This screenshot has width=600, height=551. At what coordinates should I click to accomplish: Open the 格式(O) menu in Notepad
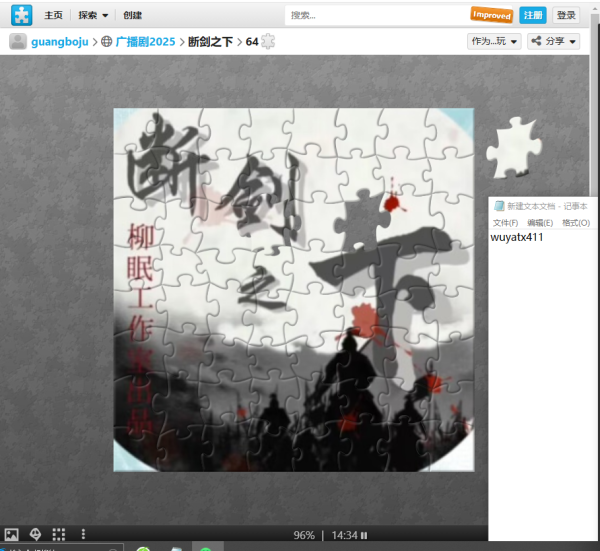(x=576, y=223)
